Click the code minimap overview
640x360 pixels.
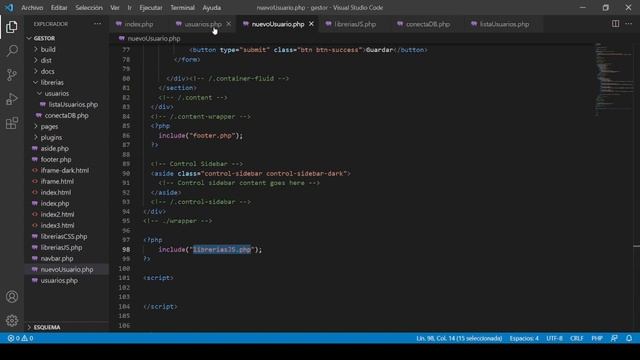coord(613,80)
